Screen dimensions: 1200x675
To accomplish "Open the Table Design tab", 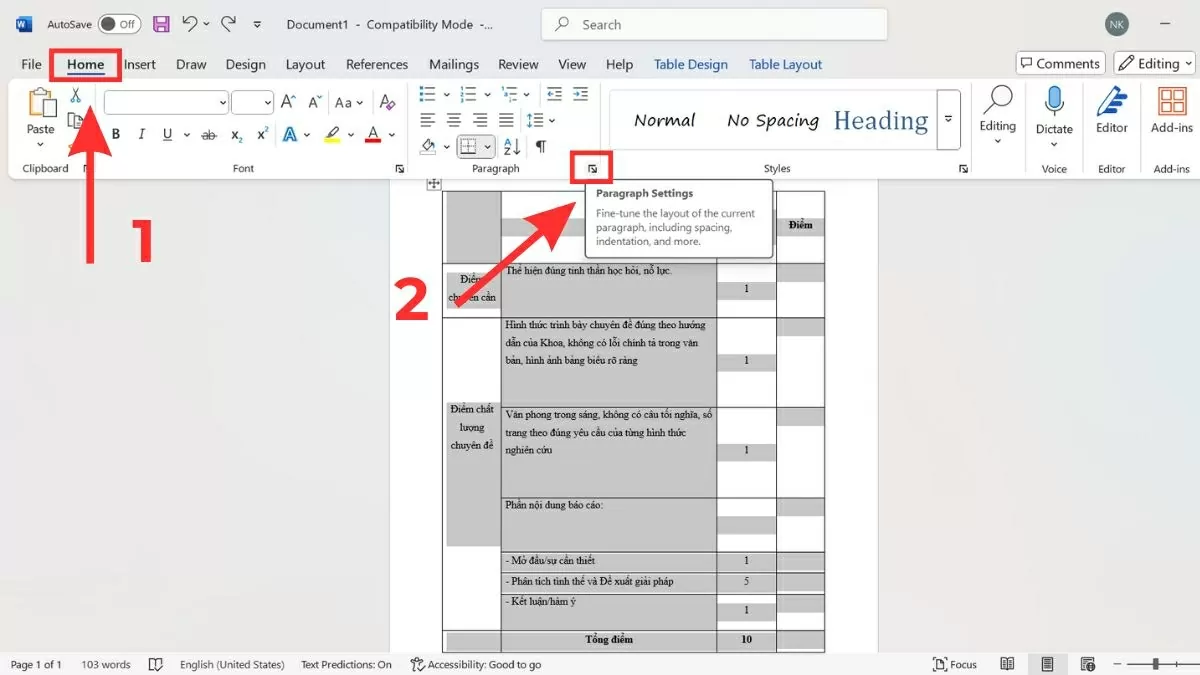I will [690, 64].
